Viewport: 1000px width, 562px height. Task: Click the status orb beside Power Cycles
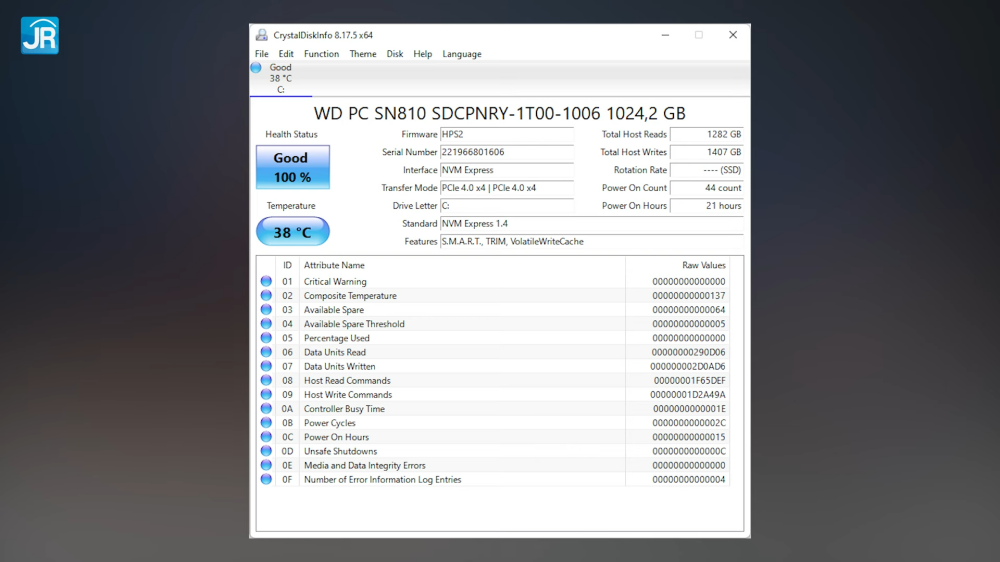coord(266,423)
